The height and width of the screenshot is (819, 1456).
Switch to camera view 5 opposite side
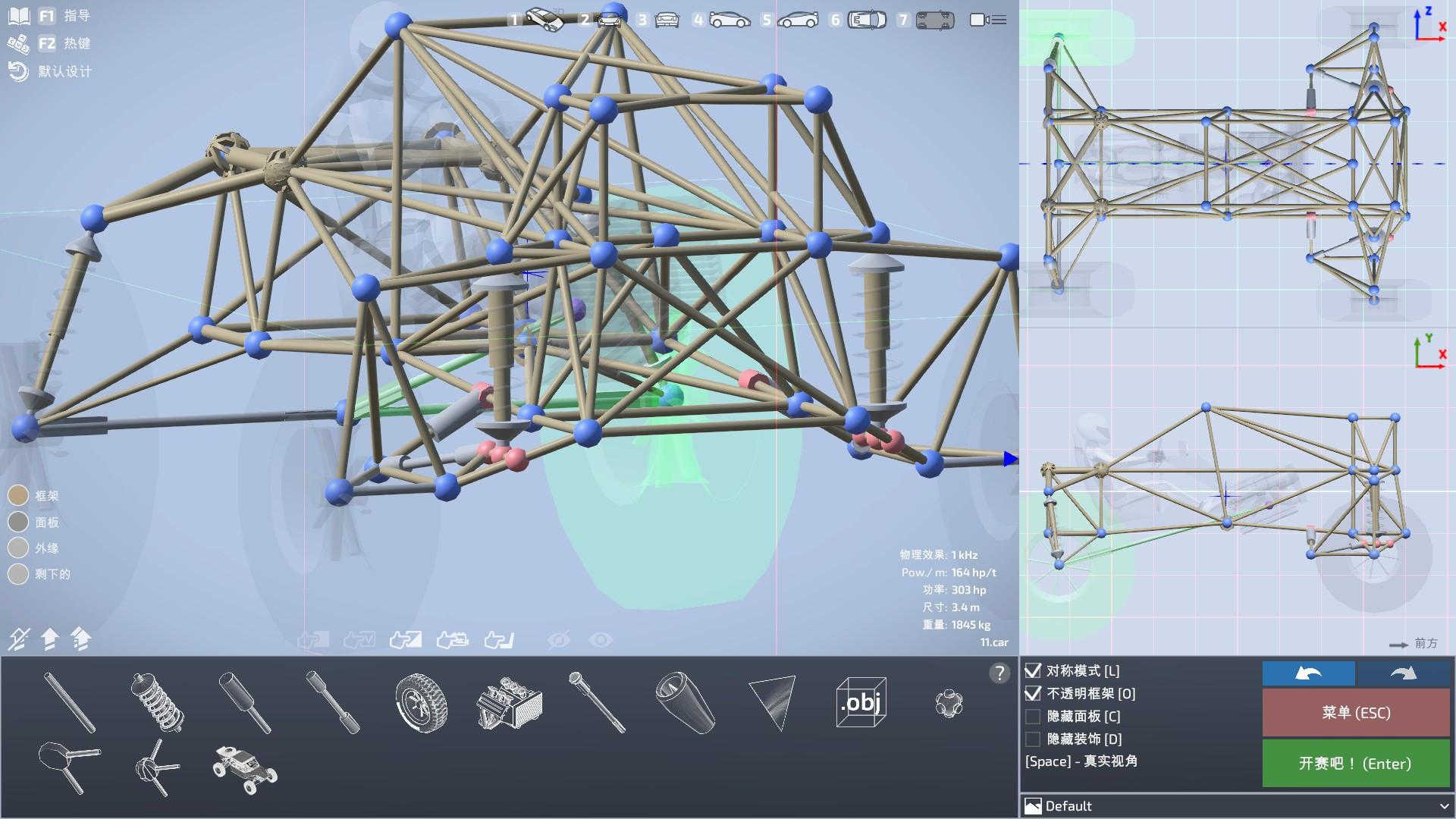click(x=790, y=20)
